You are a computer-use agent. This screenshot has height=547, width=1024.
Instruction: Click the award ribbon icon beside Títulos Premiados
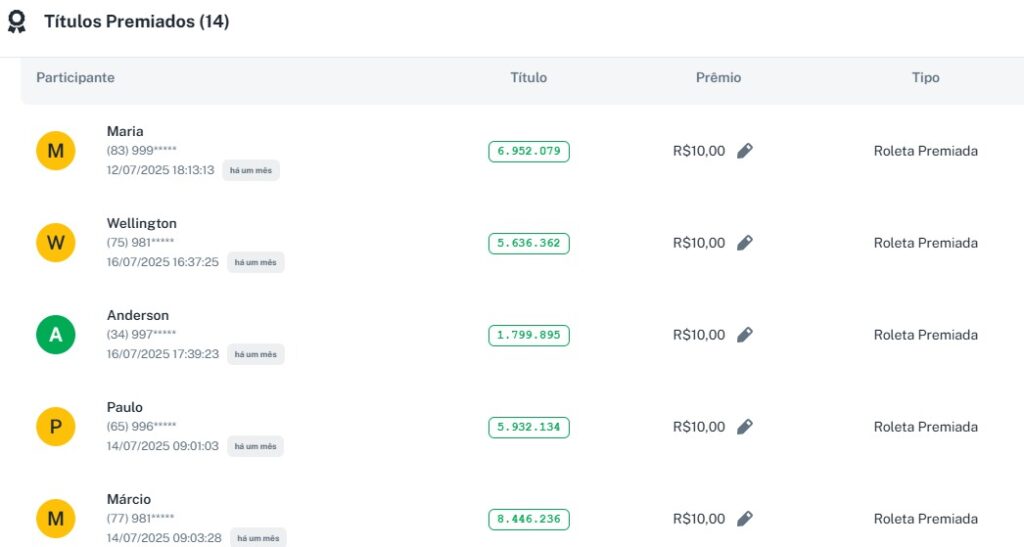pos(17,22)
